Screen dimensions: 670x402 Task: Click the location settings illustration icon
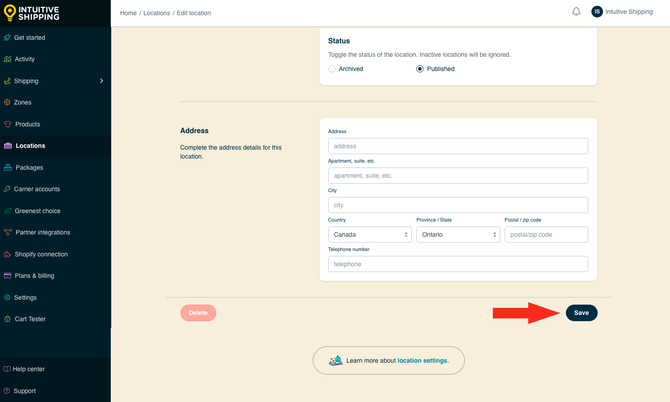click(x=336, y=361)
